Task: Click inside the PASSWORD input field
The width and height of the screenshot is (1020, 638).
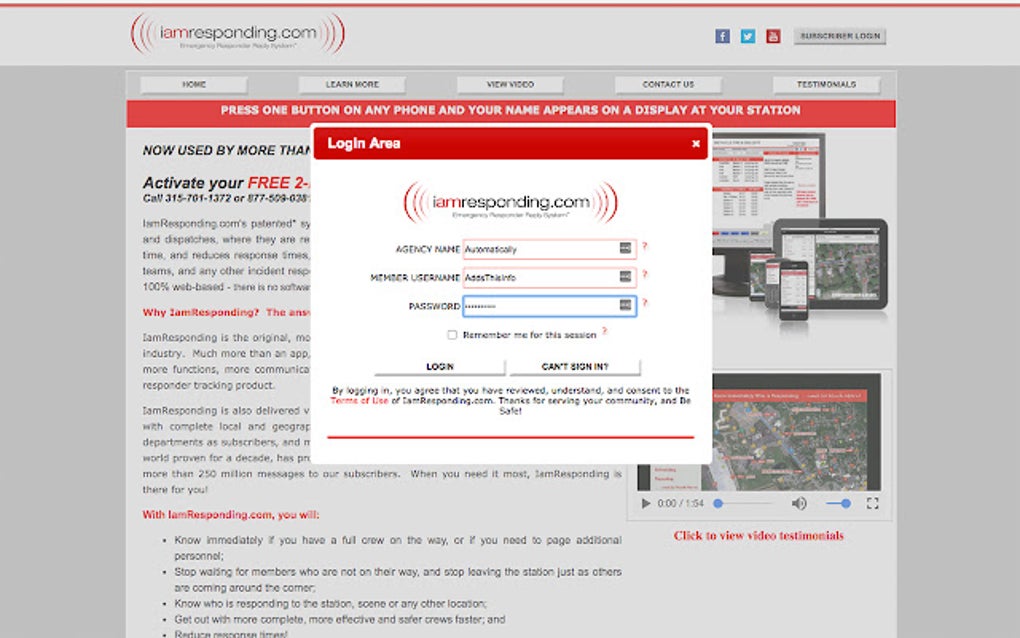Action: click(x=545, y=306)
